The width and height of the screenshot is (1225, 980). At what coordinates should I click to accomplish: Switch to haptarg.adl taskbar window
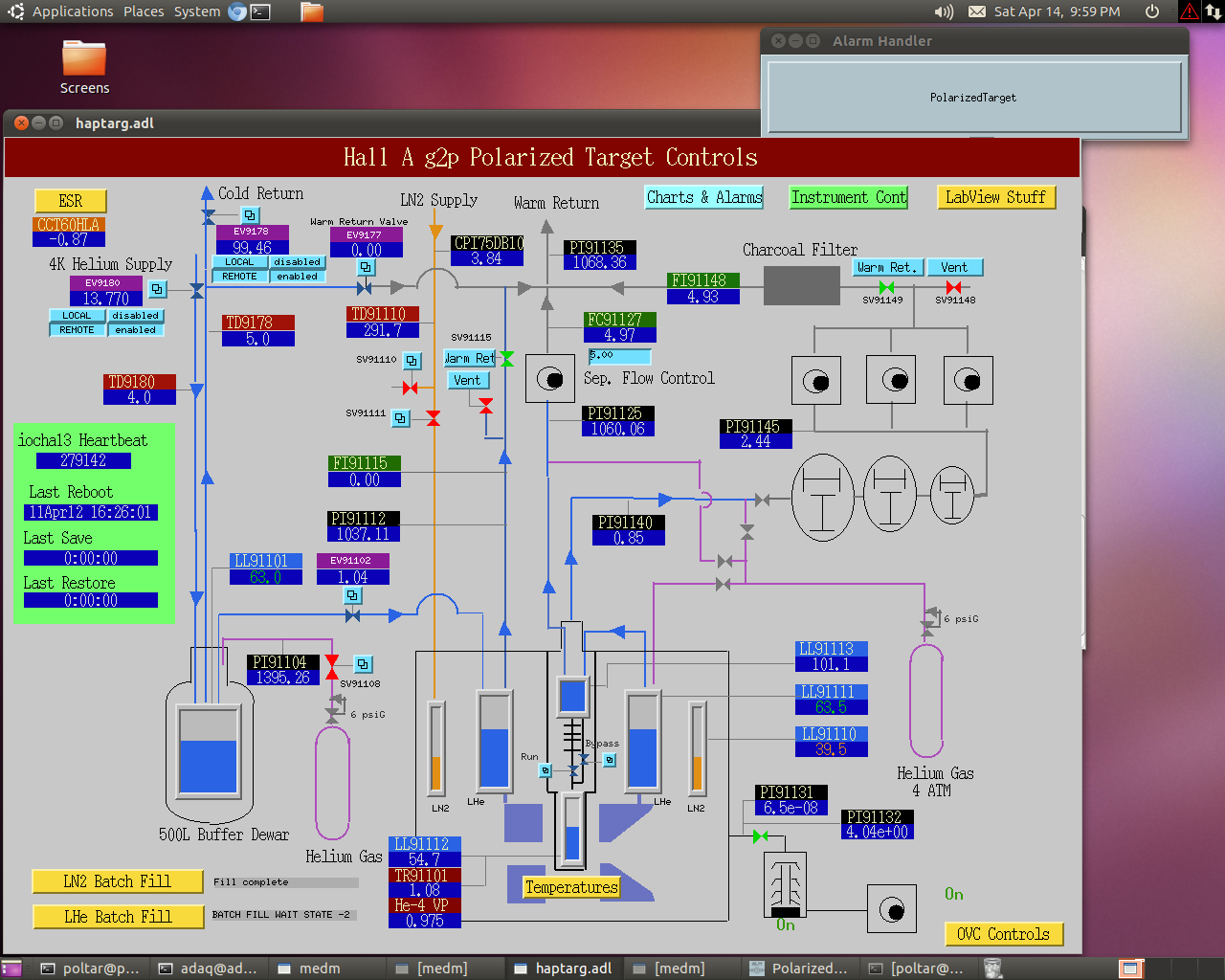click(x=564, y=969)
